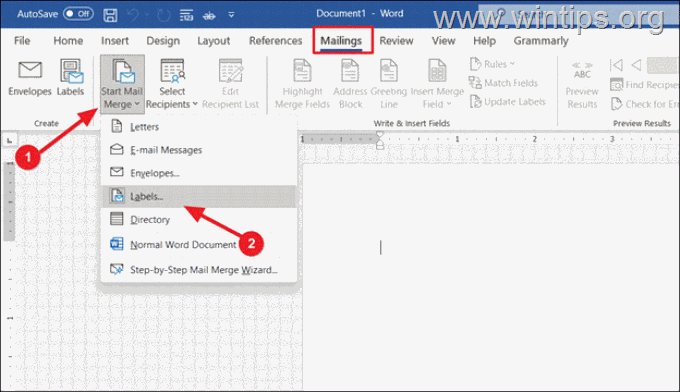Click the Undo arrow icon

point(133,15)
